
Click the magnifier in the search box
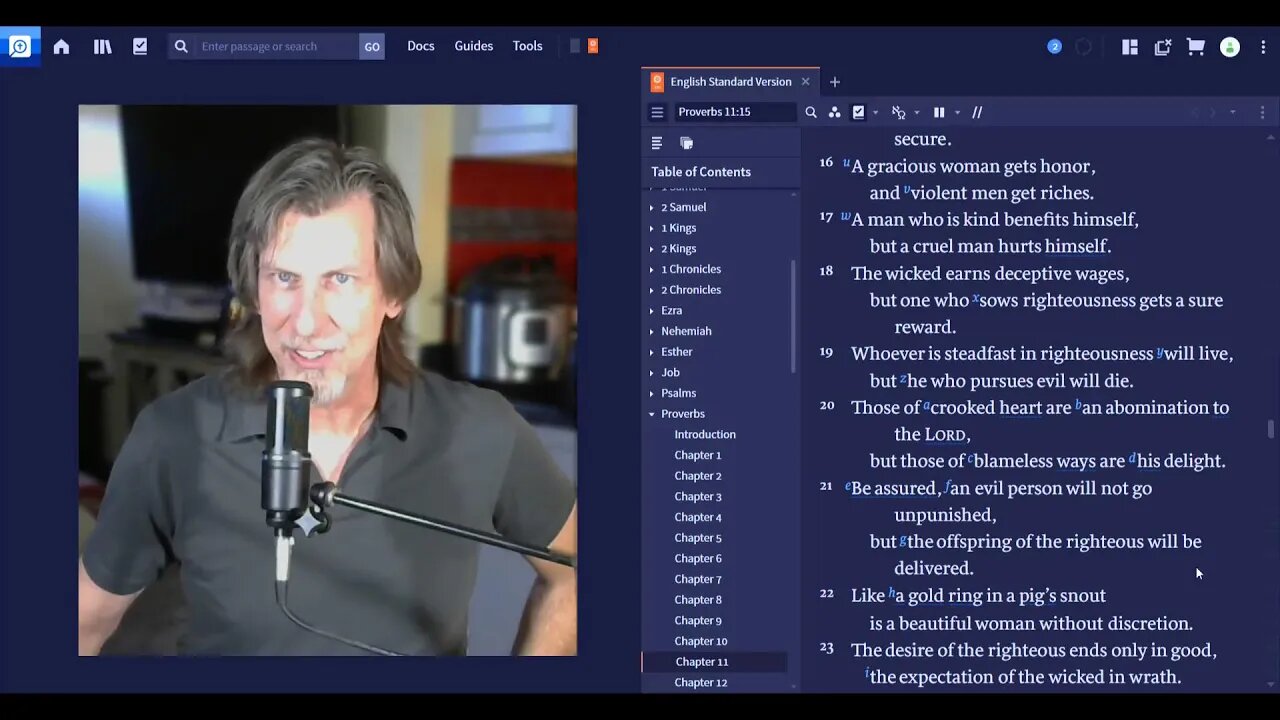(x=181, y=46)
